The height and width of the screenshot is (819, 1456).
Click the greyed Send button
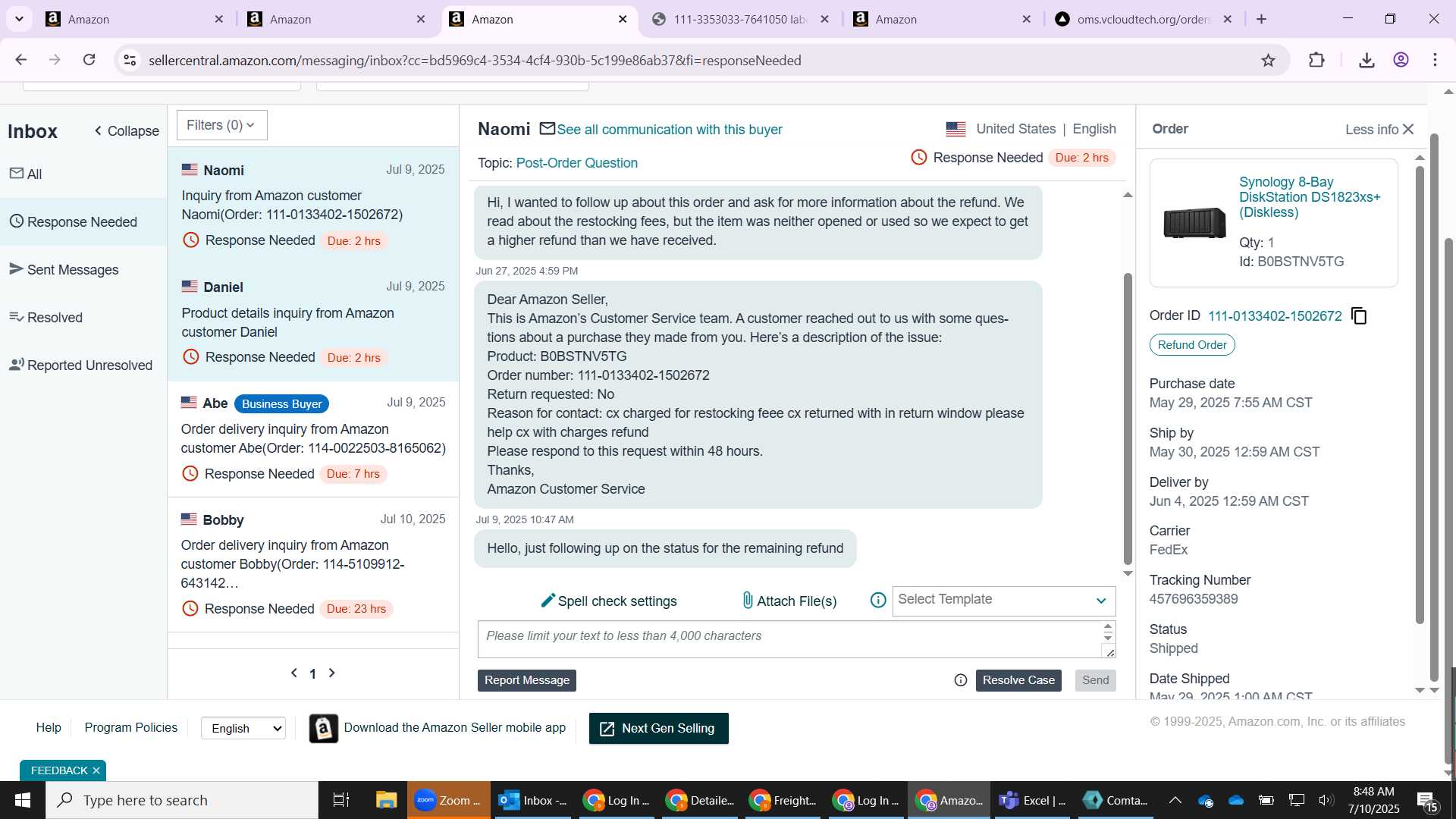point(1095,680)
